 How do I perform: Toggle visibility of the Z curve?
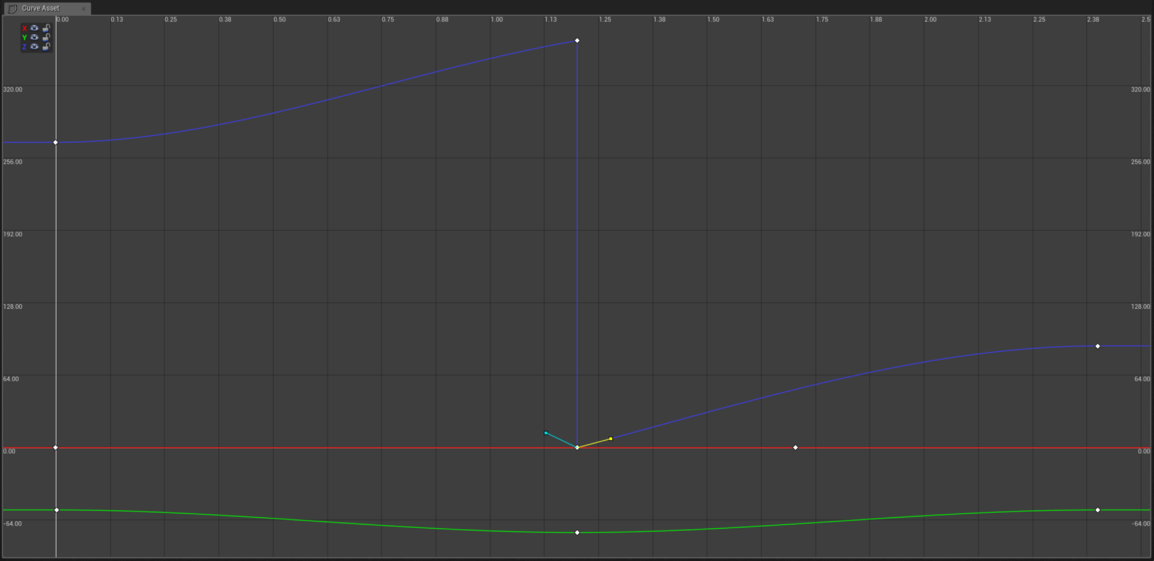coord(35,46)
